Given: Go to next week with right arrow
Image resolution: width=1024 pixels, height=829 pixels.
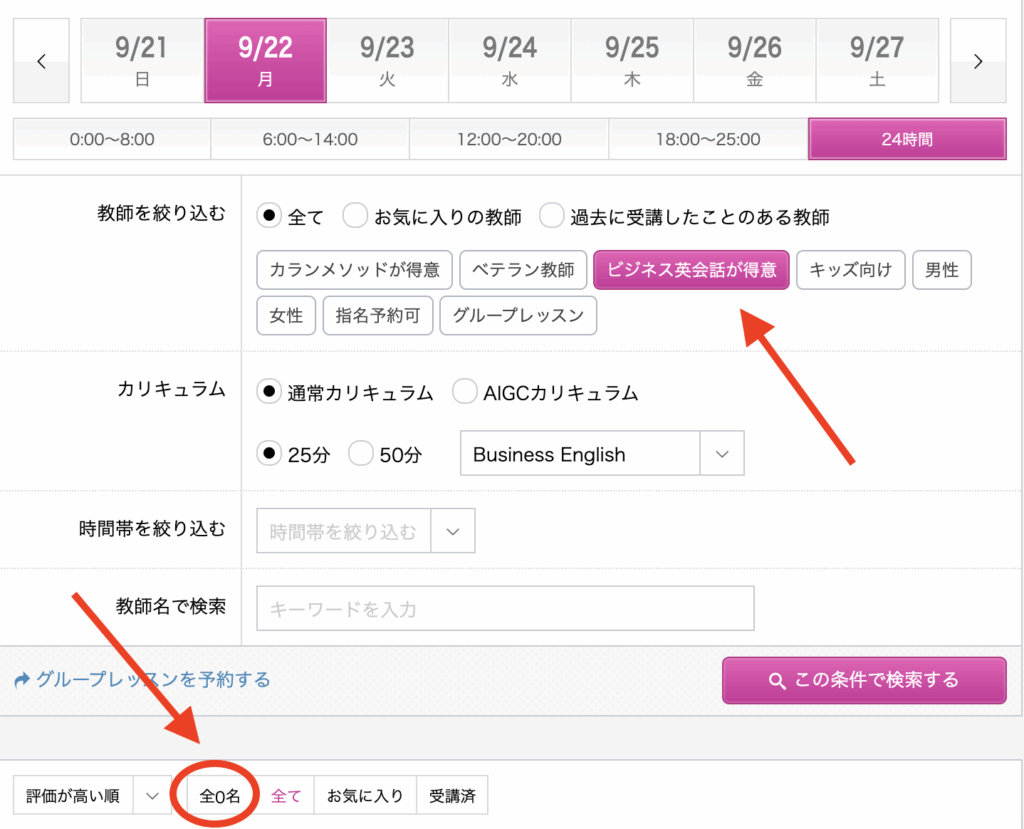Looking at the screenshot, I should coord(977,61).
